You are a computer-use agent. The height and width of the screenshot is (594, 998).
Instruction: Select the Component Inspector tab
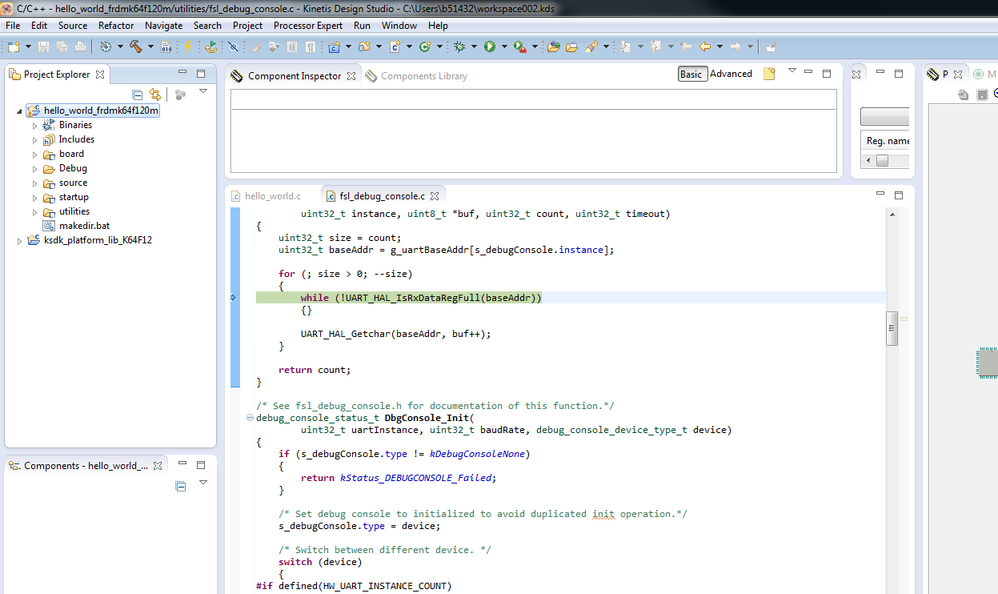point(294,76)
